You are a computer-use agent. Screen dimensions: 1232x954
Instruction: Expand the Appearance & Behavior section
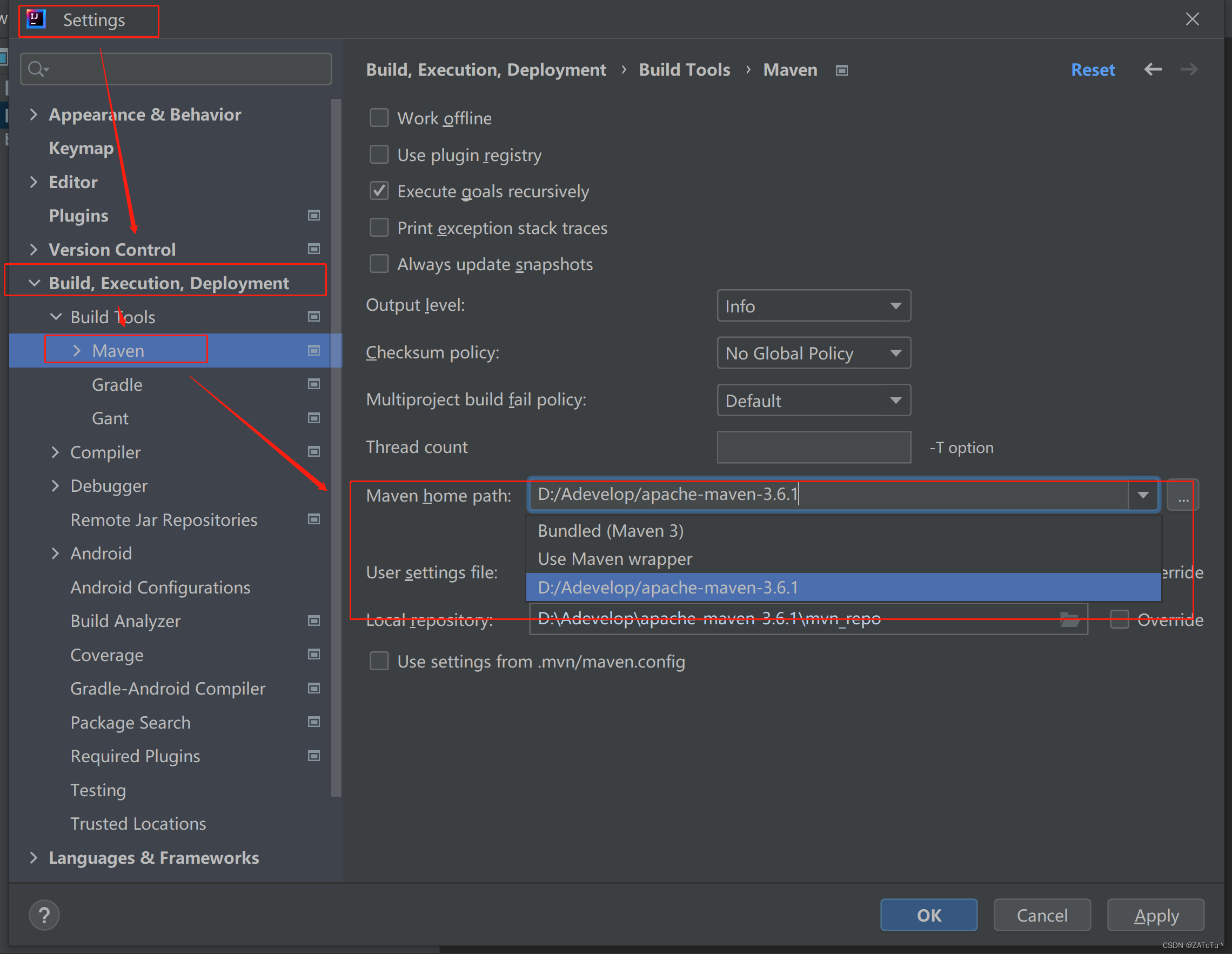34,115
